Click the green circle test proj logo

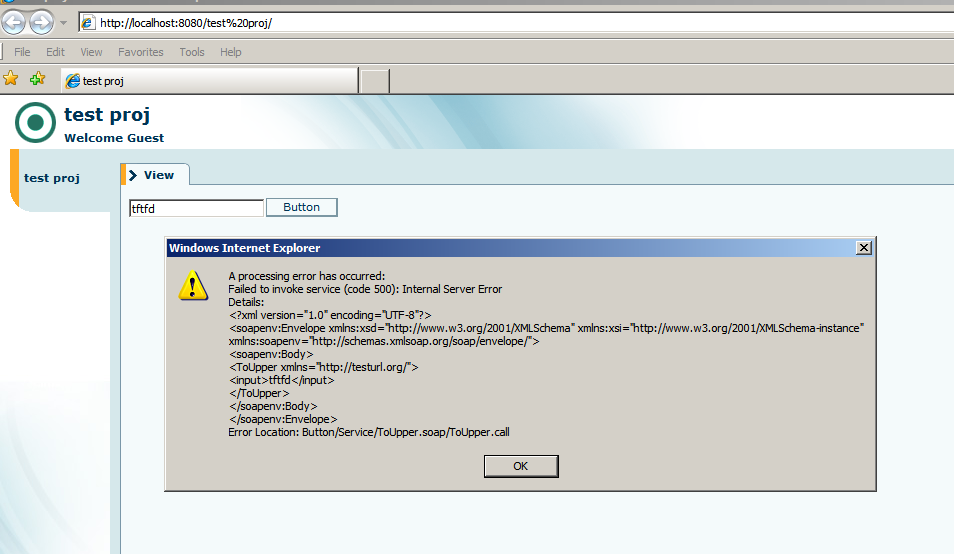35,123
